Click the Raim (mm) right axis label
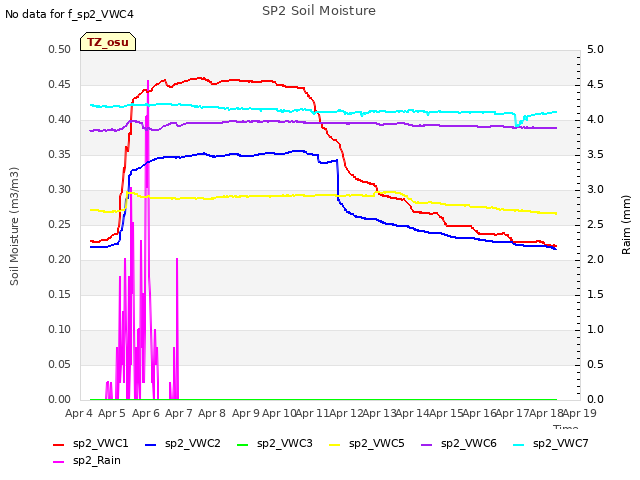This screenshot has height=480, width=640. [x=626, y=225]
